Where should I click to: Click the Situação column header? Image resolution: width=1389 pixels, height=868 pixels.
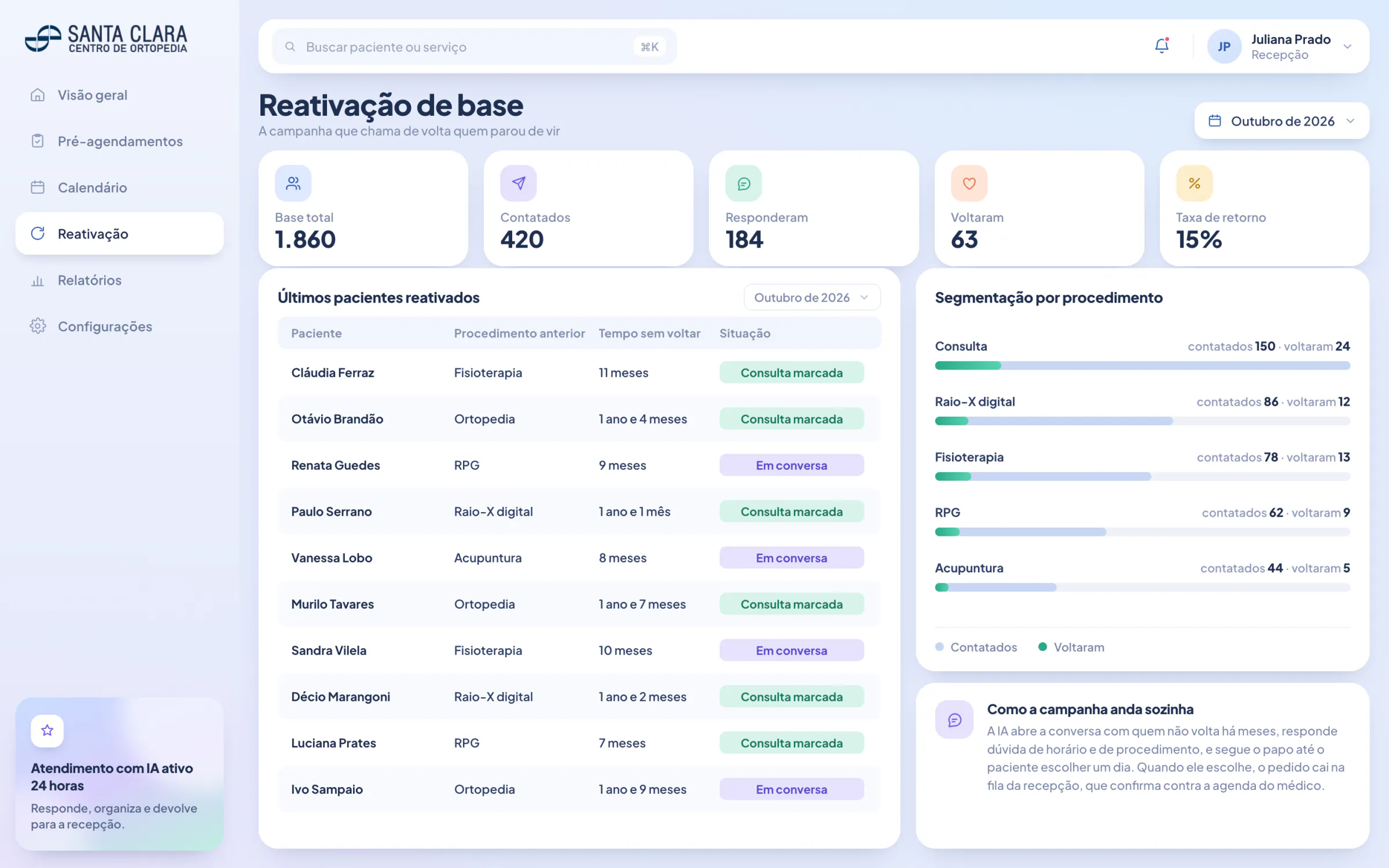pos(744,333)
